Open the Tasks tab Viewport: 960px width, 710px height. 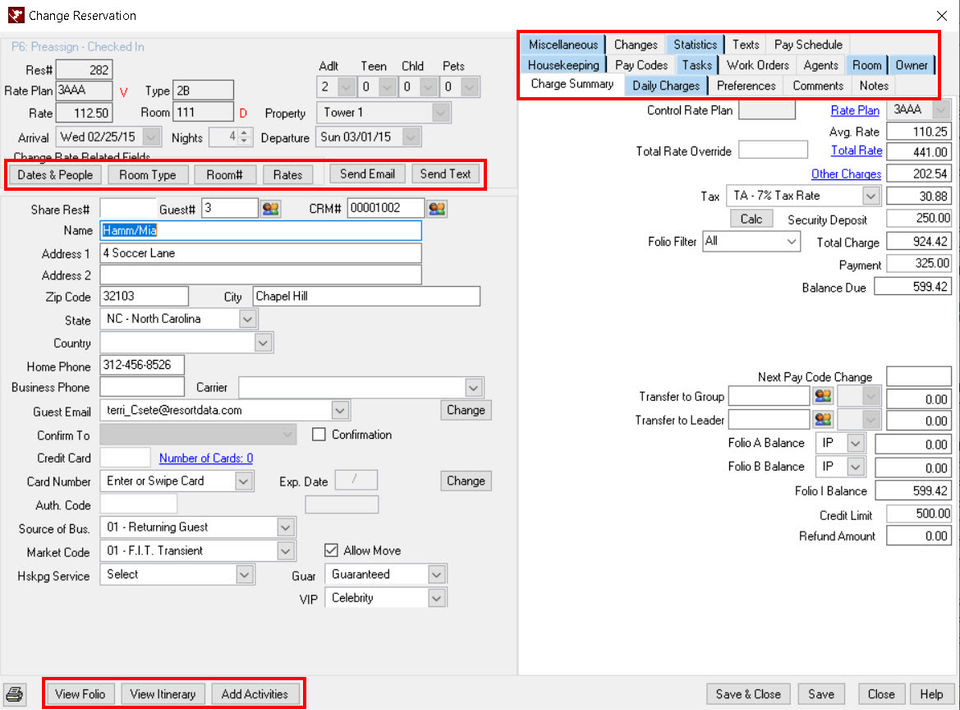pyautogui.click(x=697, y=65)
